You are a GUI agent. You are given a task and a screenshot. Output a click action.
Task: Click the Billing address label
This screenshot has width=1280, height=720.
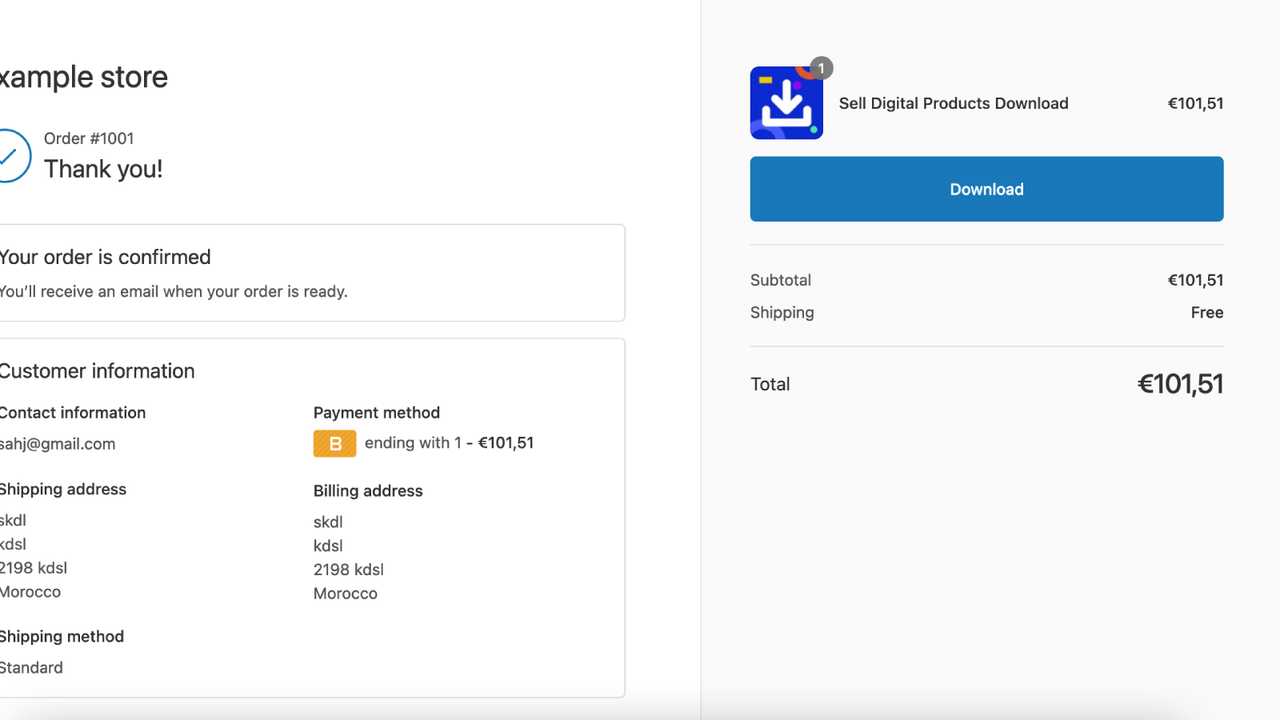(x=368, y=491)
